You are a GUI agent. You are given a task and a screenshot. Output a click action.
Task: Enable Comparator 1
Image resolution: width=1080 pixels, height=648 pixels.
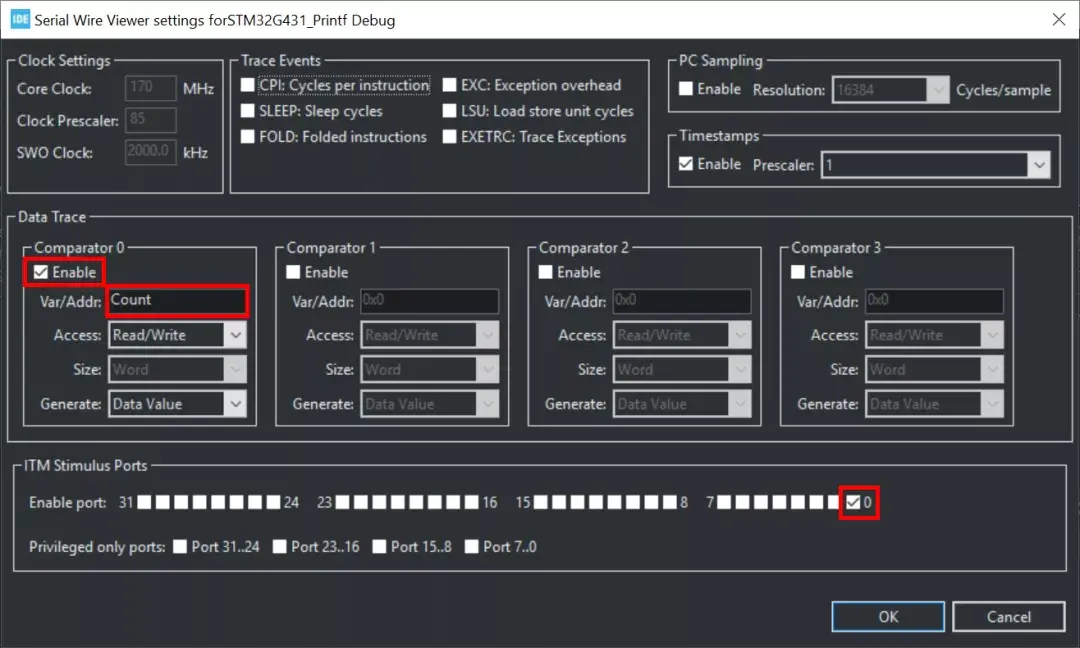(x=293, y=271)
